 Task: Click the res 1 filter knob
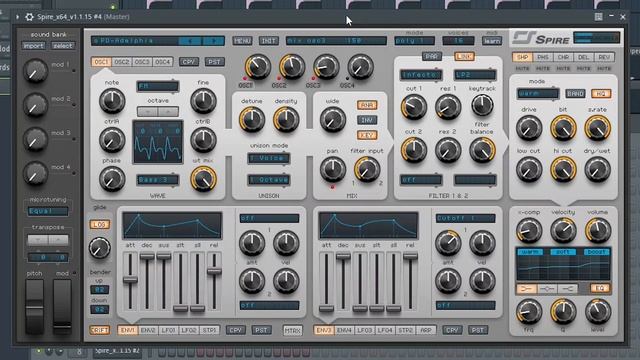[448, 107]
